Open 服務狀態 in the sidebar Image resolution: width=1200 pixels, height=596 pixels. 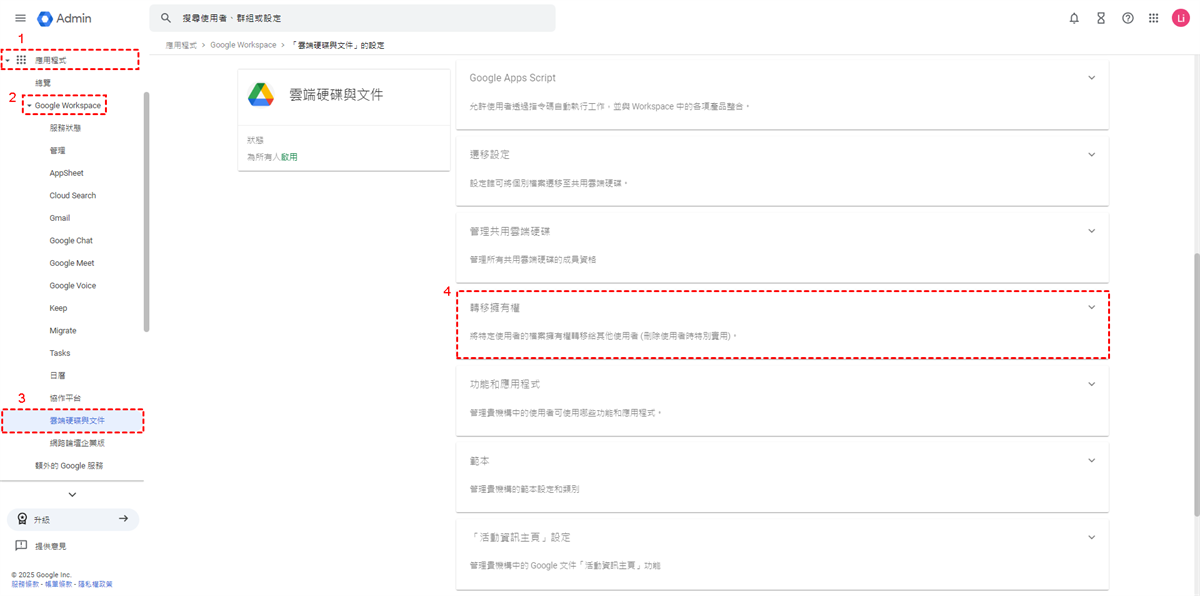point(66,128)
